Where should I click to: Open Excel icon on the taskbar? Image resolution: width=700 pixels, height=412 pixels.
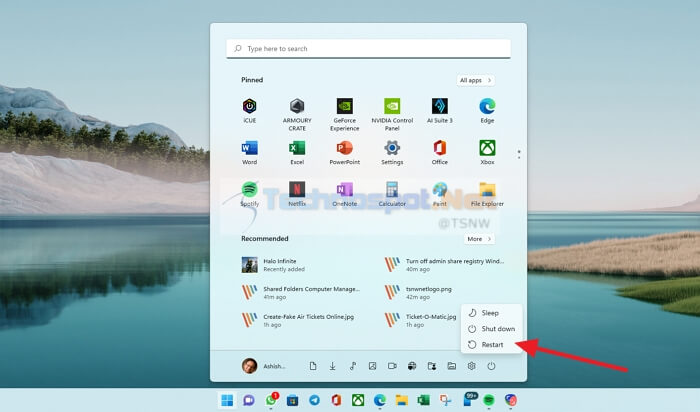coord(423,400)
